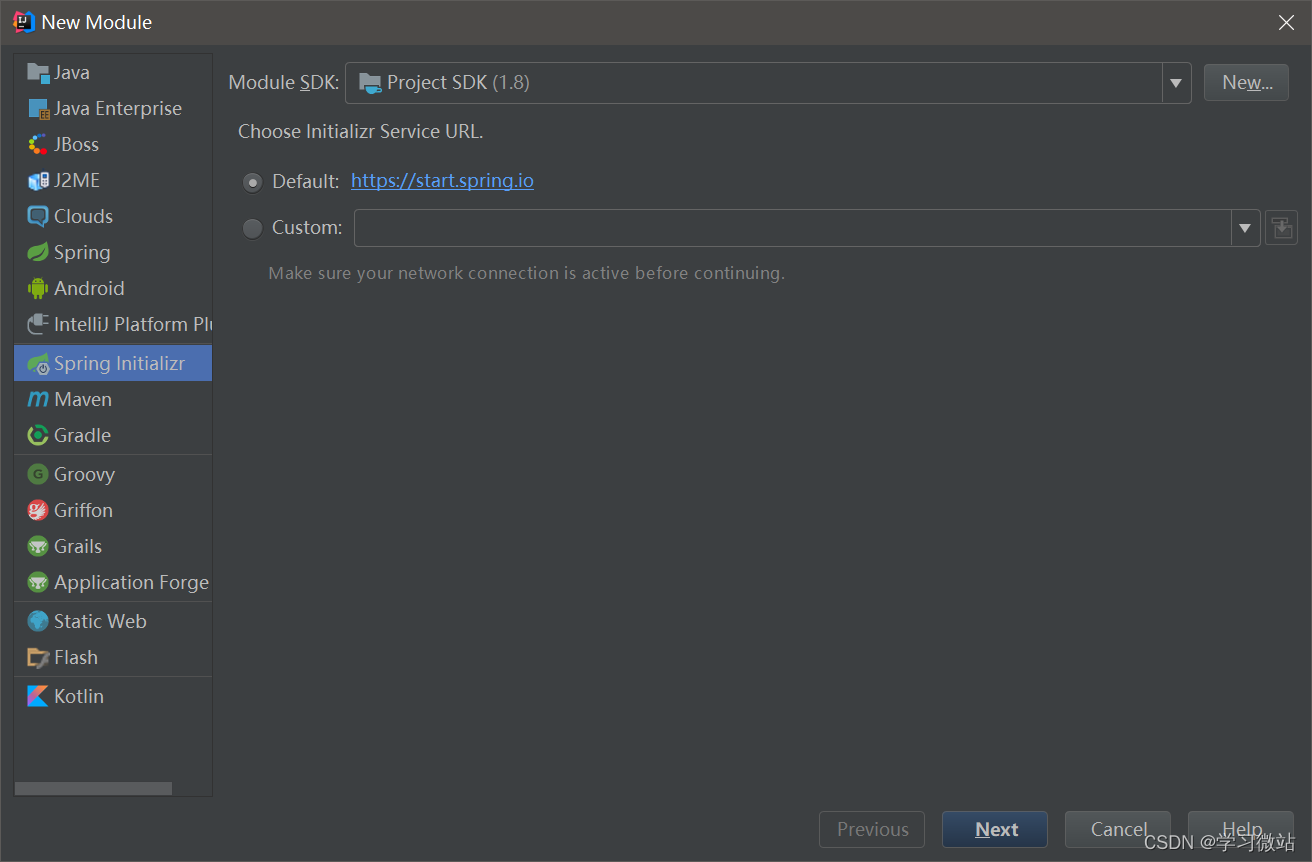Screen dimensions: 1312x862
Task: Click the Grails icon
Action: (38, 546)
